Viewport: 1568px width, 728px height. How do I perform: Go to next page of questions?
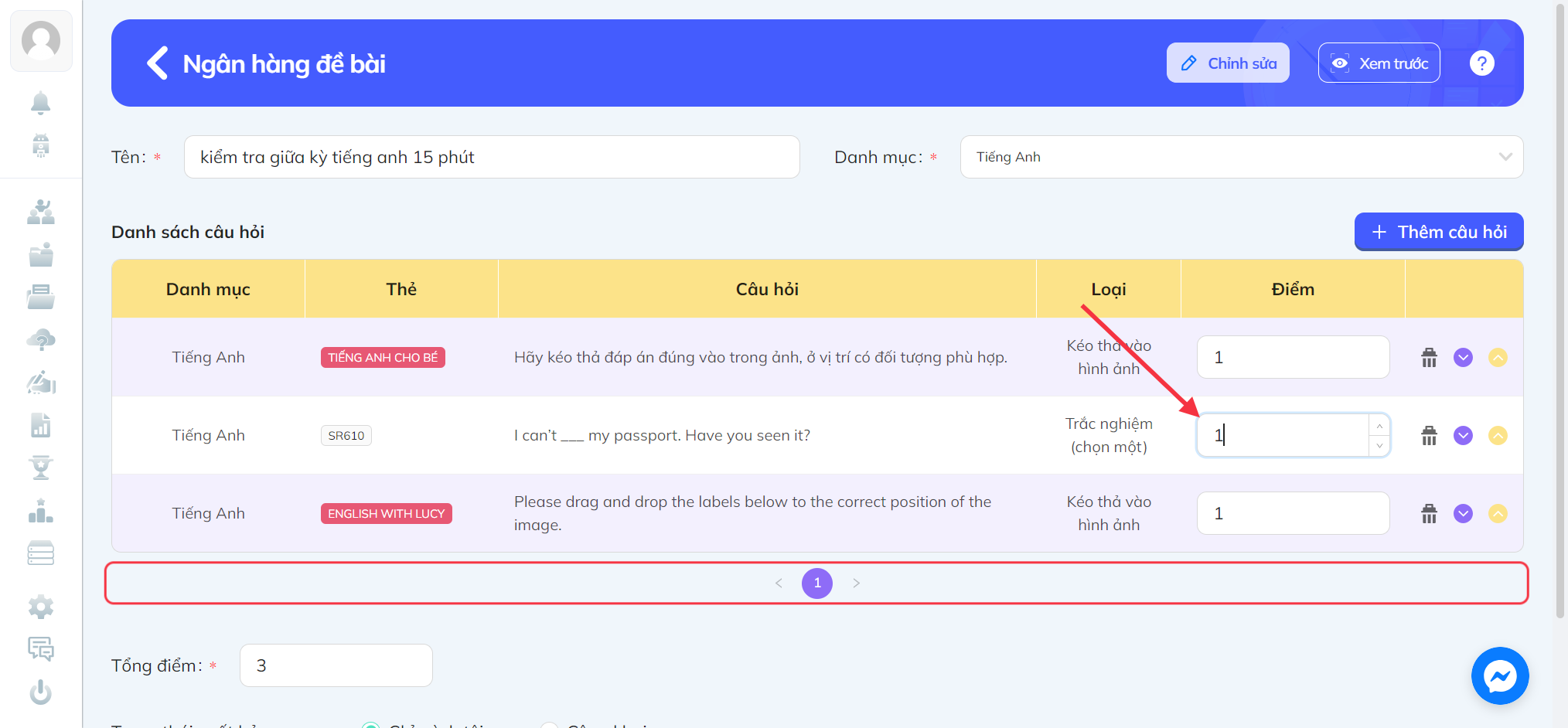click(x=856, y=583)
